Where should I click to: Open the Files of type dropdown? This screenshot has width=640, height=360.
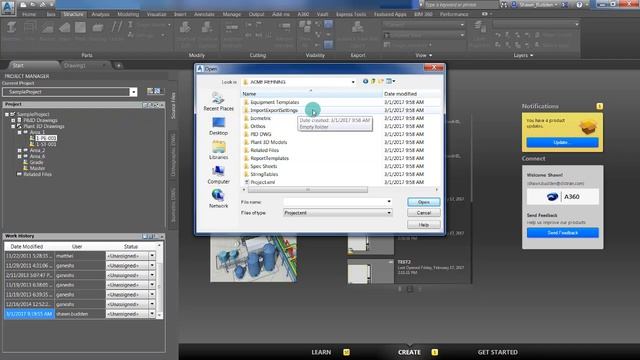tap(389, 213)
